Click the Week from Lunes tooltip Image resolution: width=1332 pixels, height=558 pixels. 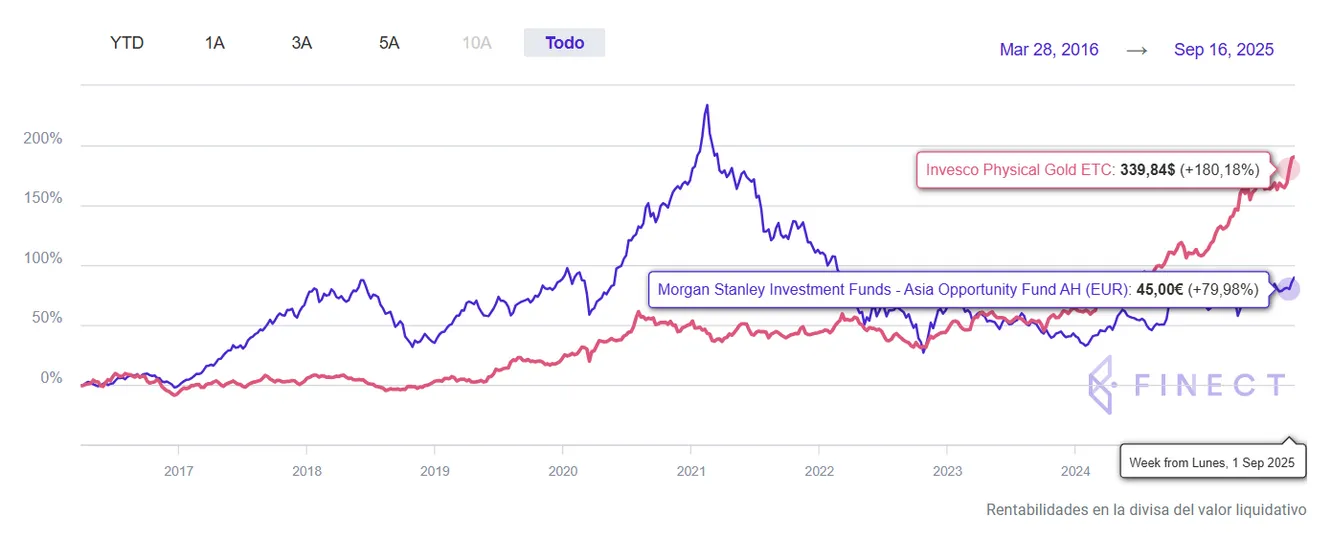coord(1211,463)
